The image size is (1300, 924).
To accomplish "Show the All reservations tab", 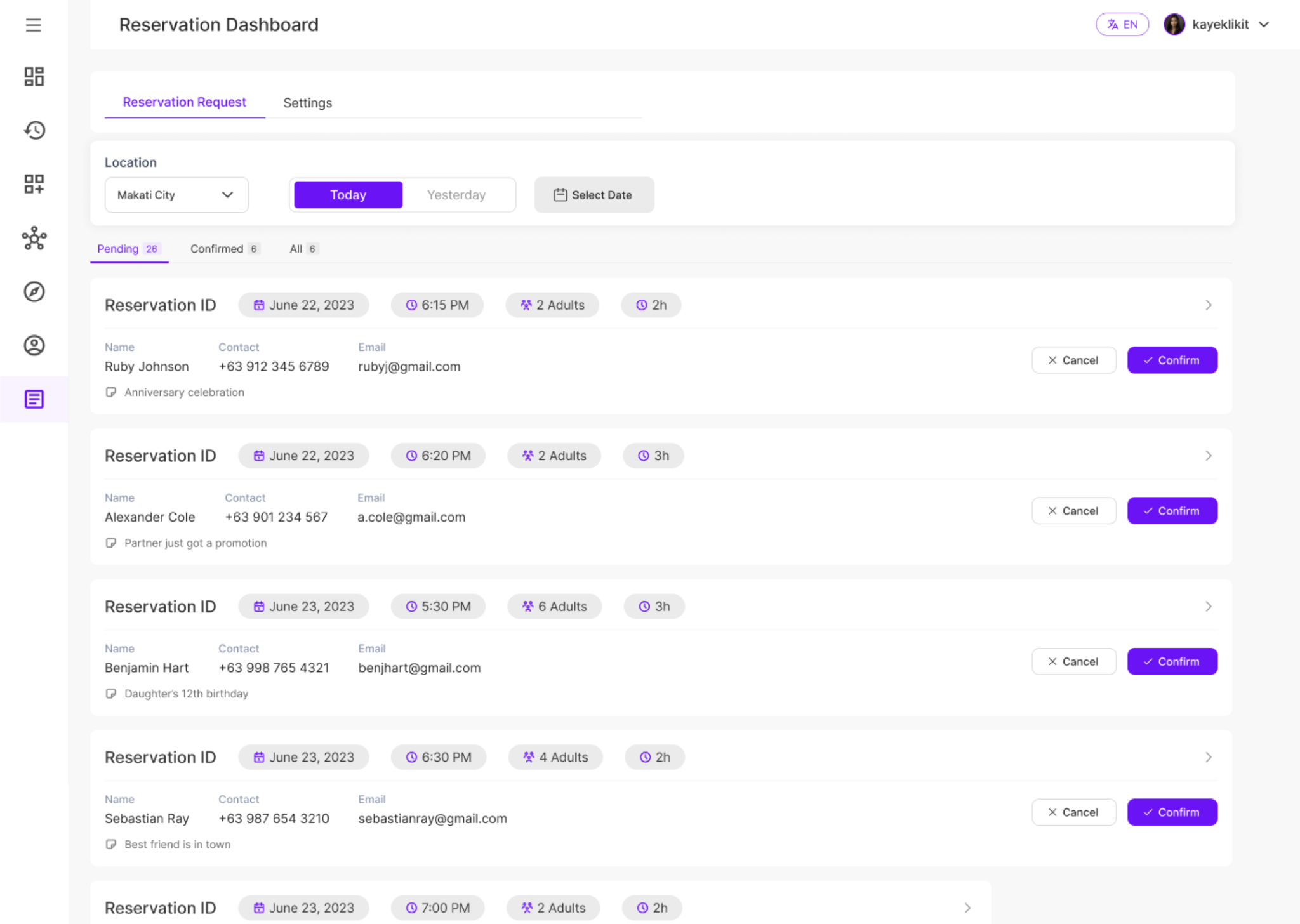I will 303,249.
